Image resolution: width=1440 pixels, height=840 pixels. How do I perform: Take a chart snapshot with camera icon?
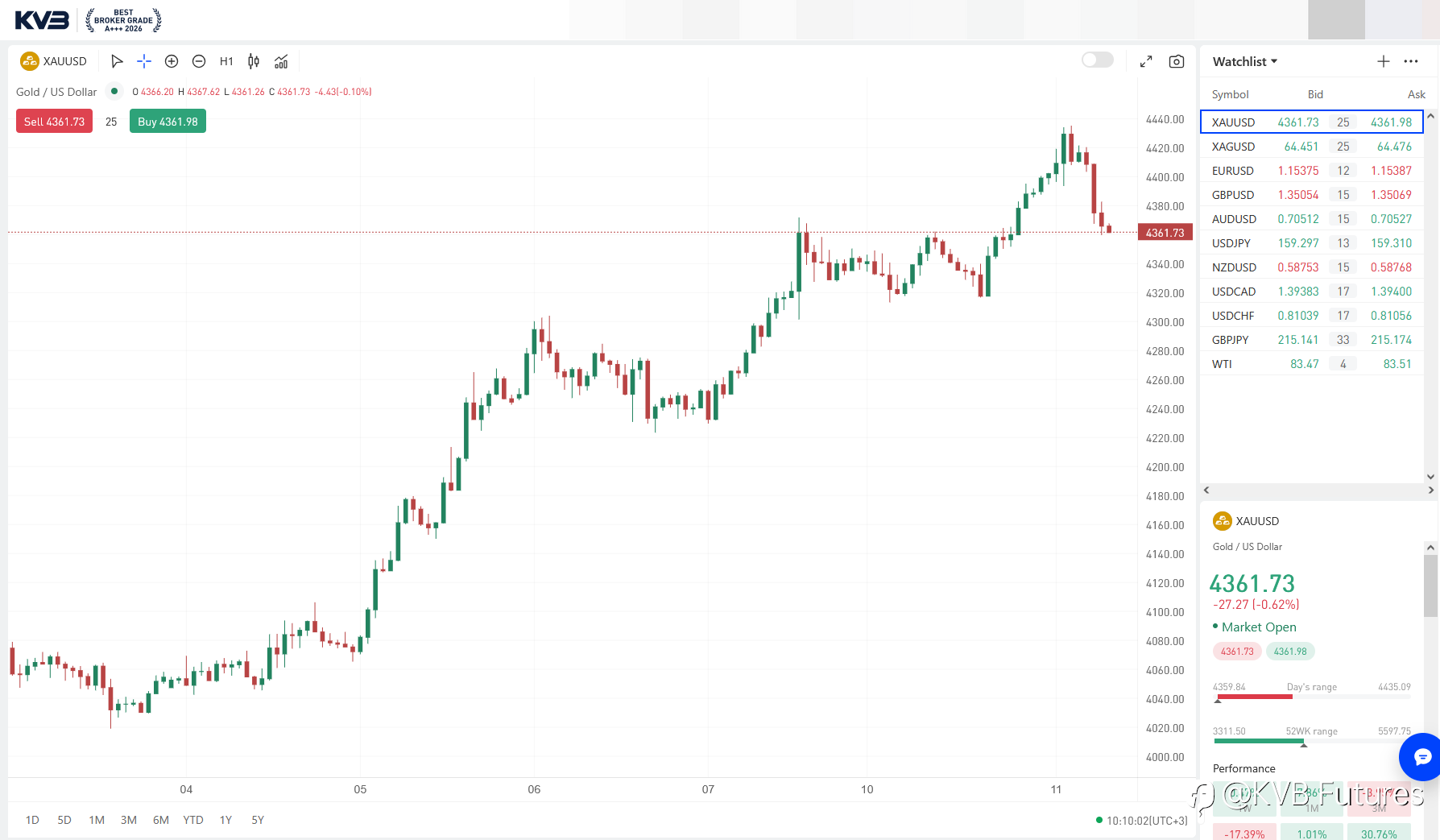pyautogui.click(x=1177, y=61)
